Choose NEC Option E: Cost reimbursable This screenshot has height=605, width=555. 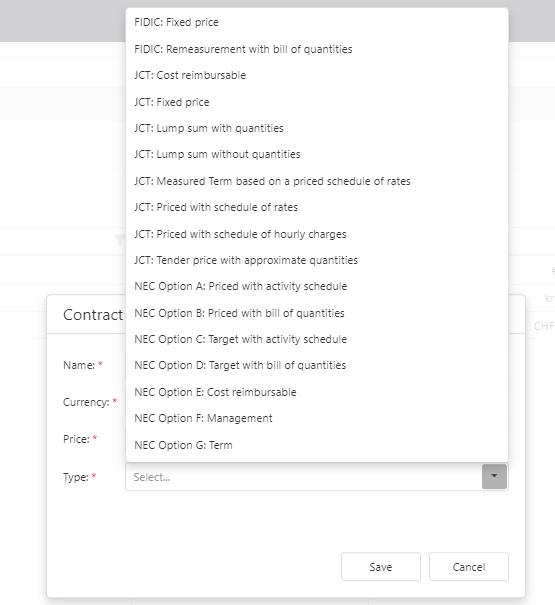click(x=317, y=392)
